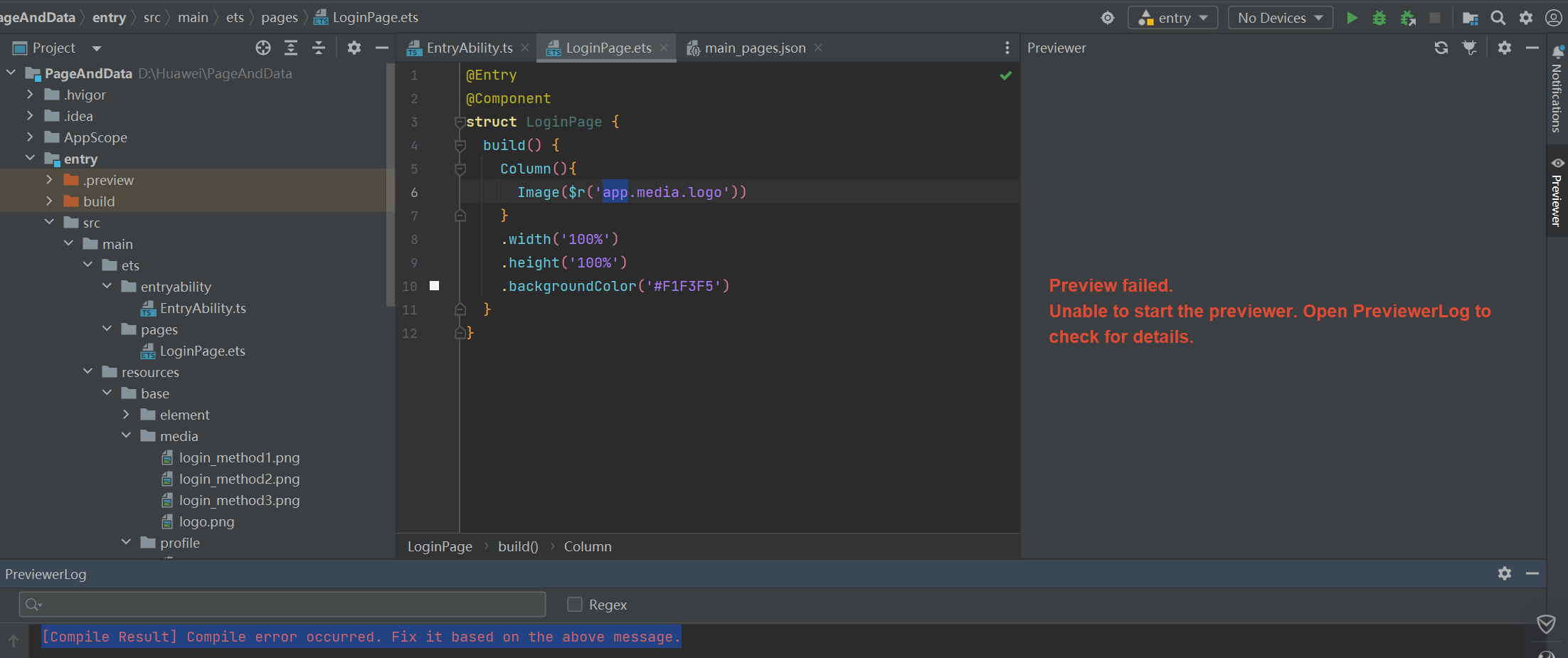Open IDE settings gear in top toolbar

pyautogui.click(x=1526, y=18)
